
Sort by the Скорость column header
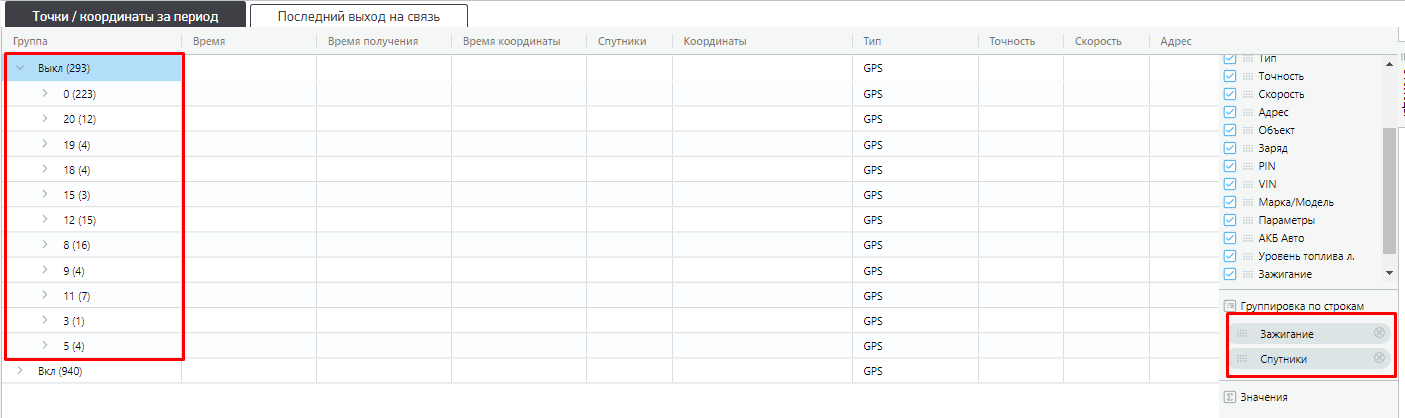pos(1098,42)
